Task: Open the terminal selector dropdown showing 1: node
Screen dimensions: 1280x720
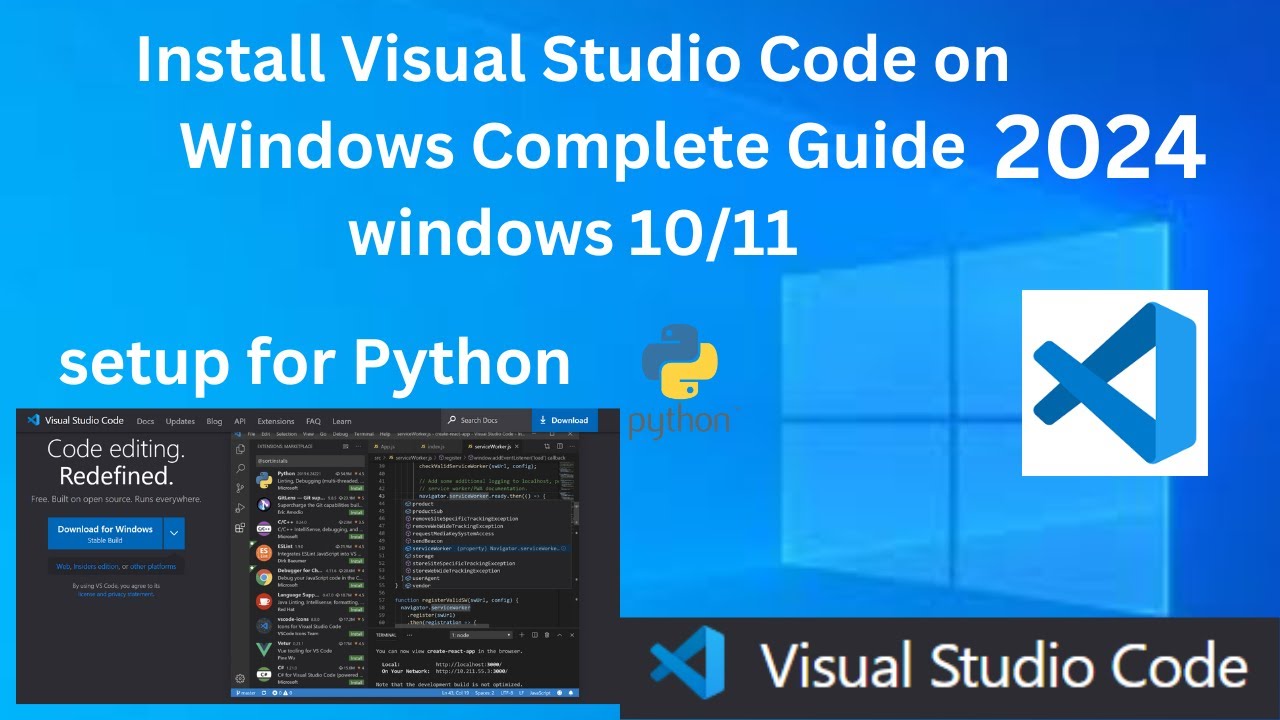Action: tap(481, 635)
